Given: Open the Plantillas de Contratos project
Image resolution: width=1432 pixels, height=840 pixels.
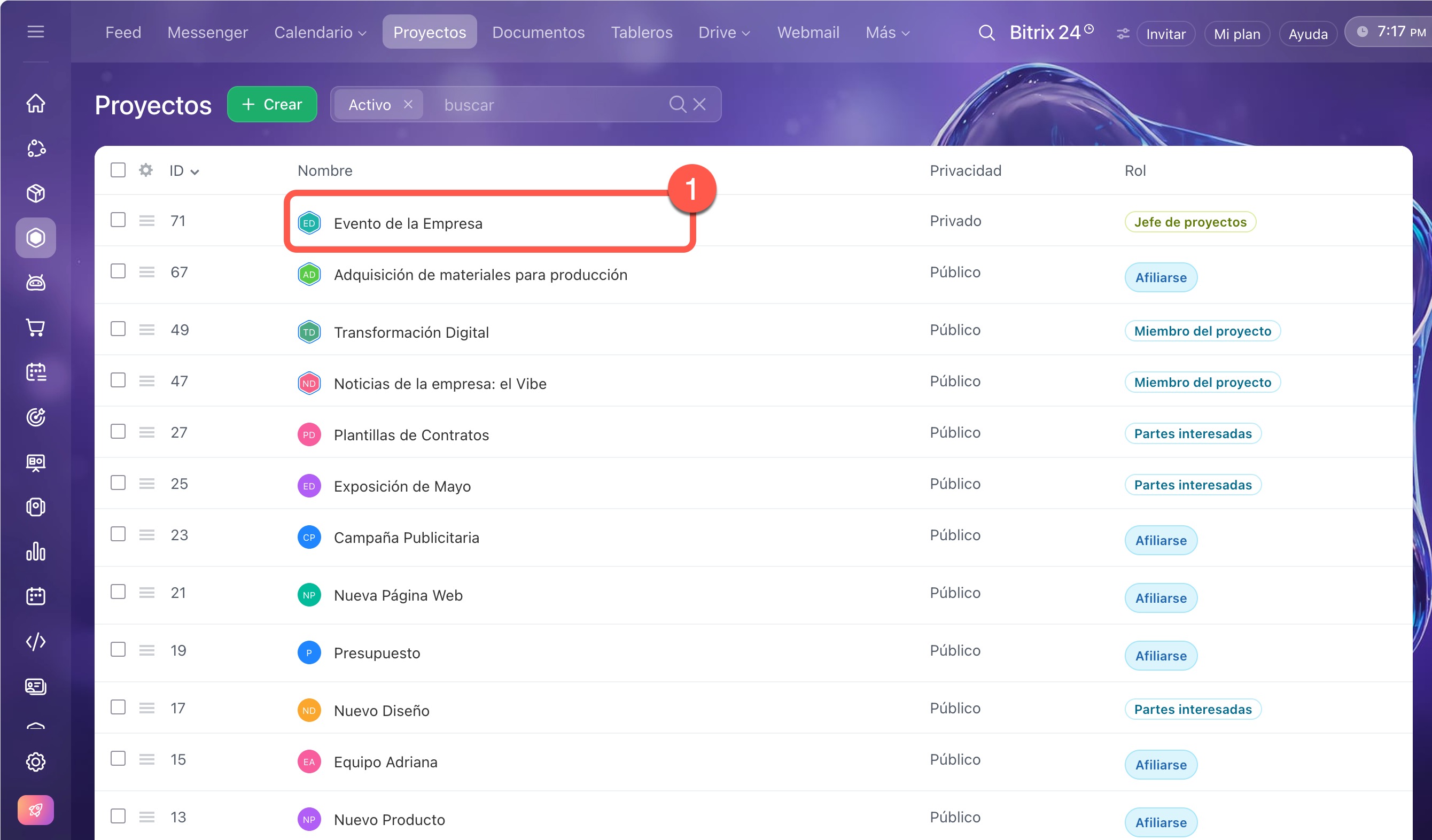Looking at the screenshot, I should click(411, 435).
